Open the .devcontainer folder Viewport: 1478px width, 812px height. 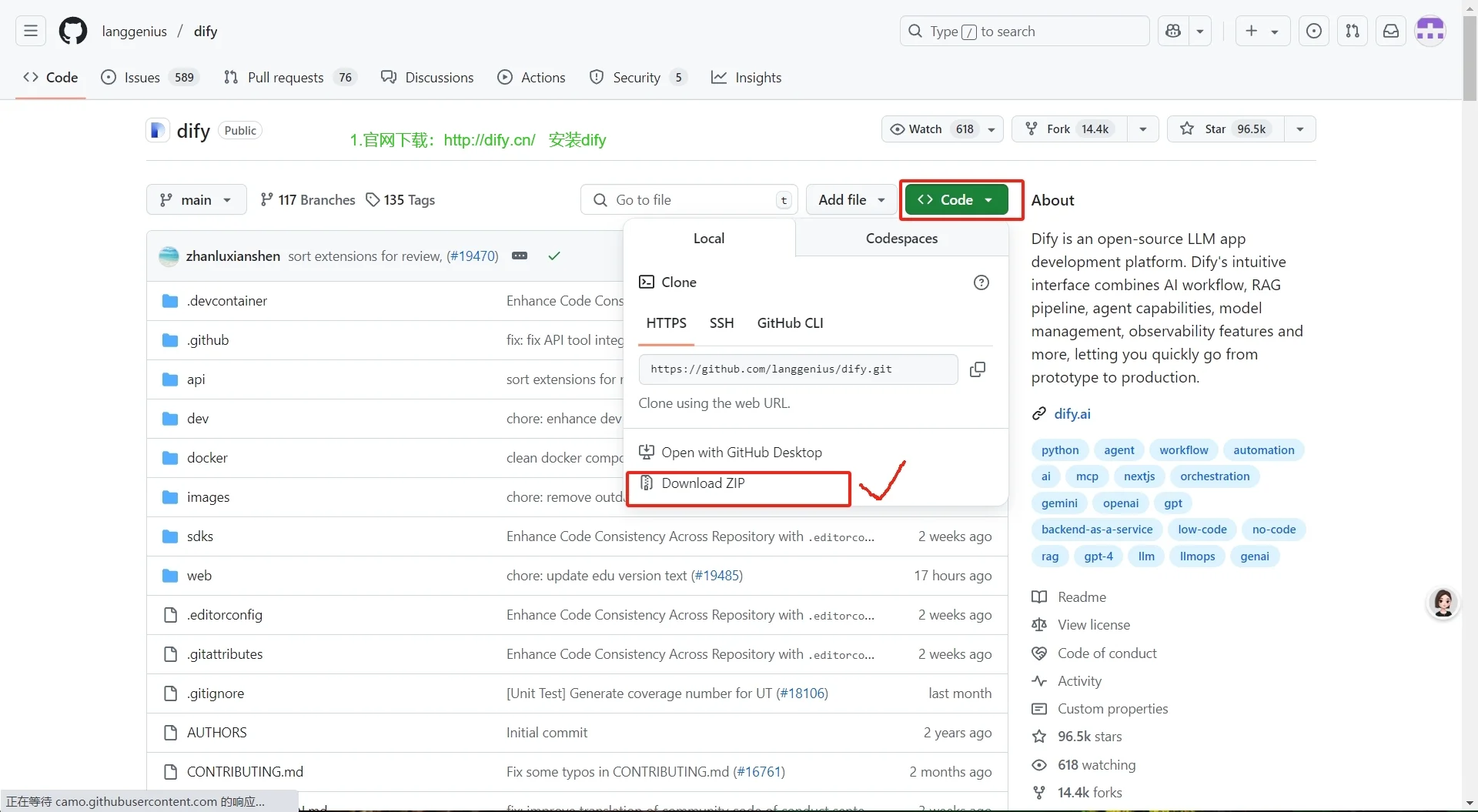click(227, 300)
